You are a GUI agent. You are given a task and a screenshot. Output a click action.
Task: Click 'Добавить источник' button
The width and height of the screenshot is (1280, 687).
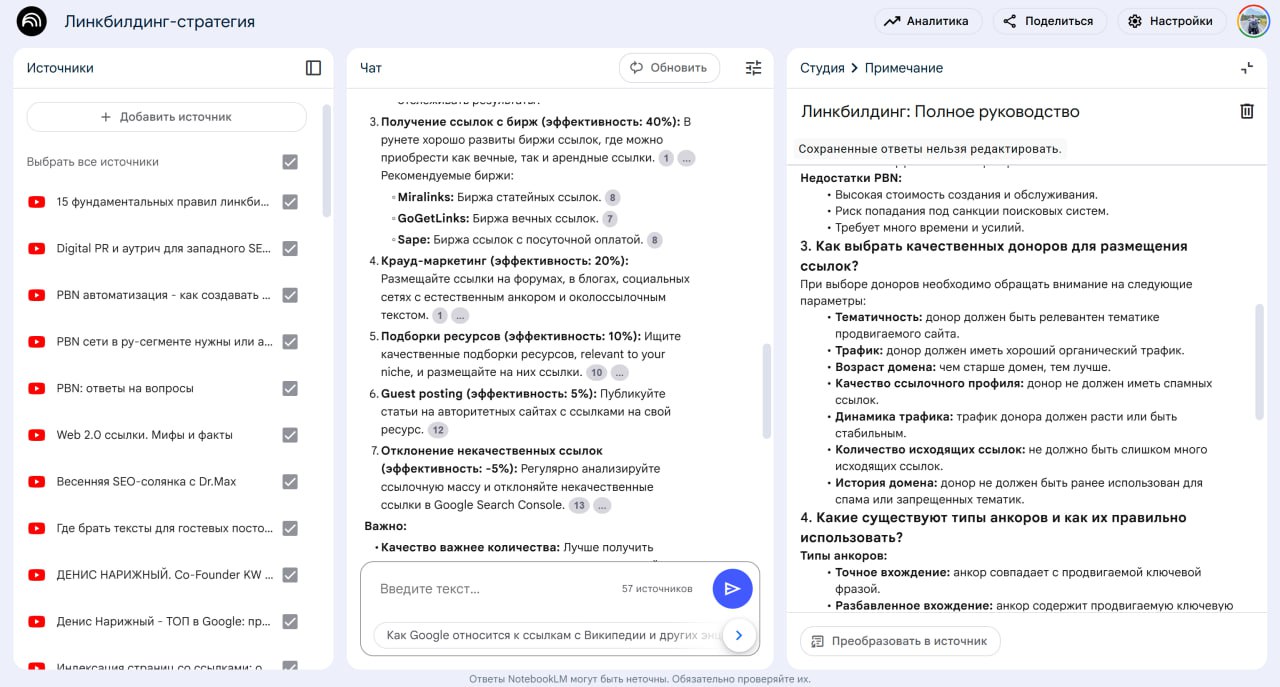(x=166, y=117)
